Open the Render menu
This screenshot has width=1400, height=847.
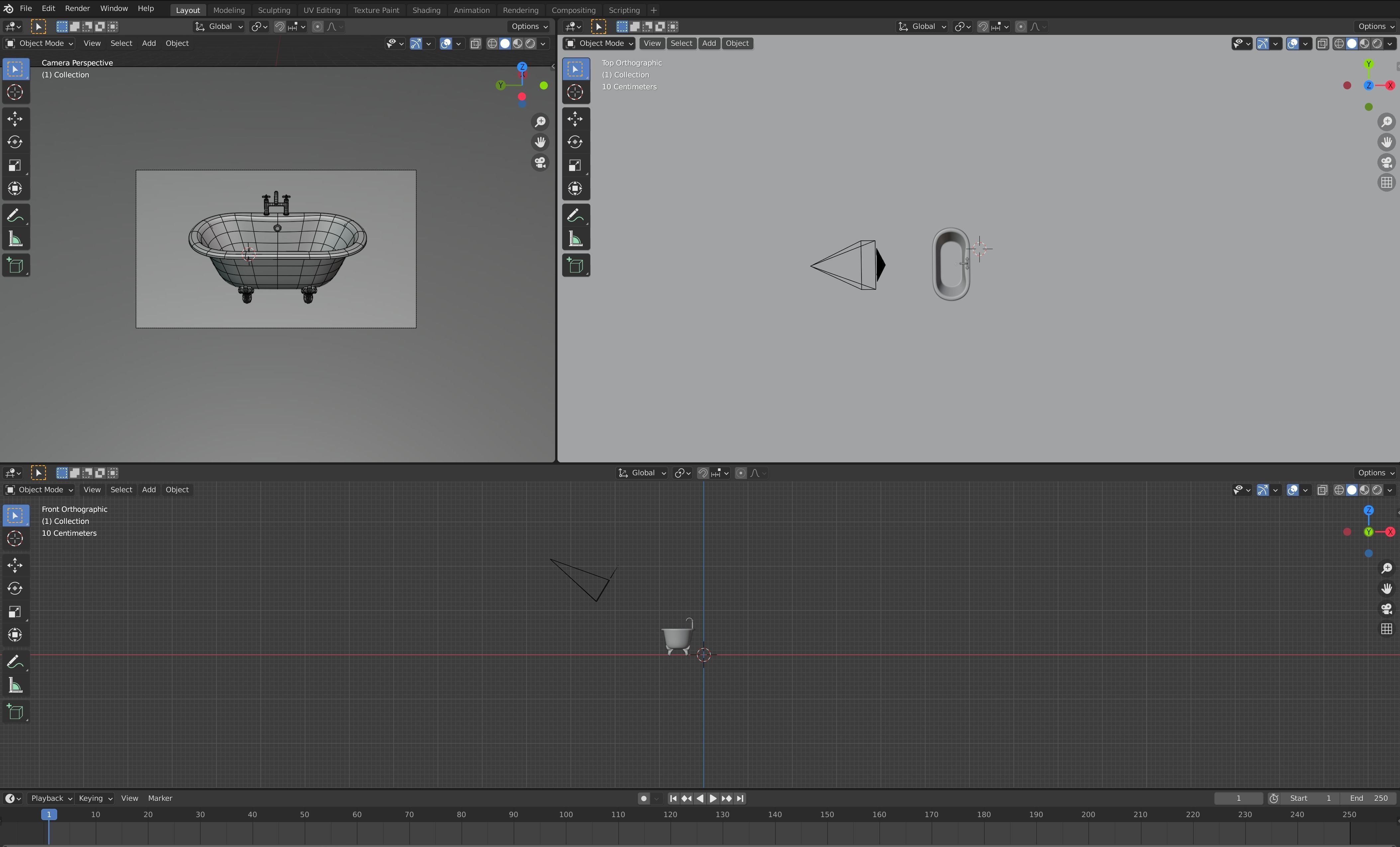coord(77,9)
